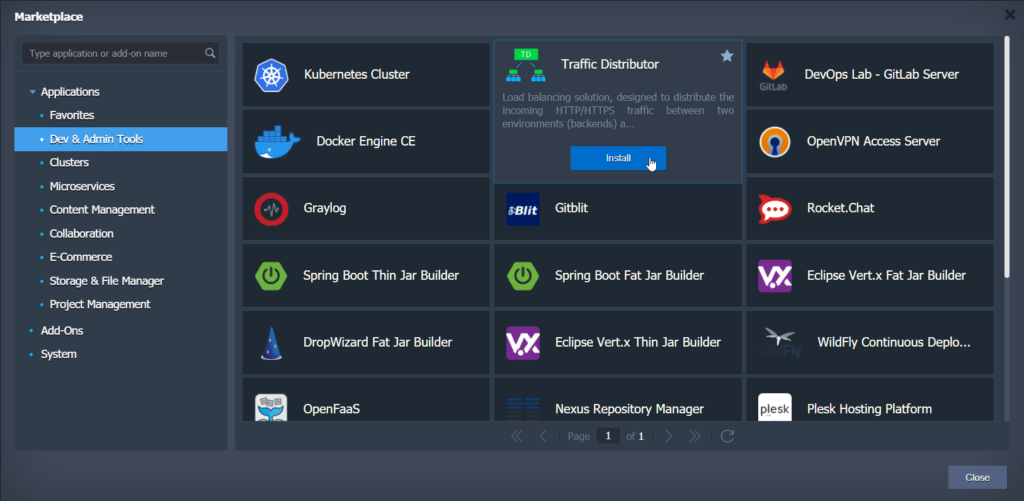Viewport: 1024px width, 501px height.
Task: Go to the last page arrow
Action: click(x=695, y=436)
